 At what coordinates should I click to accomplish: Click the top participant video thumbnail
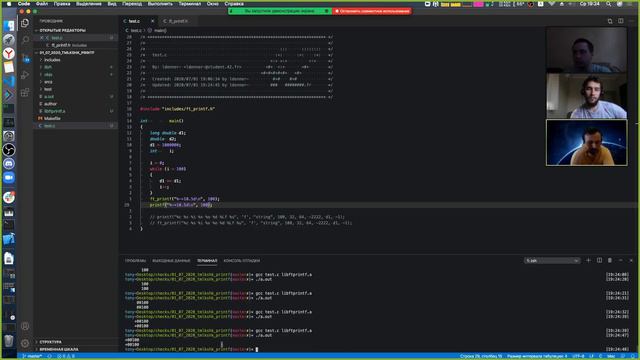point(587,50)
